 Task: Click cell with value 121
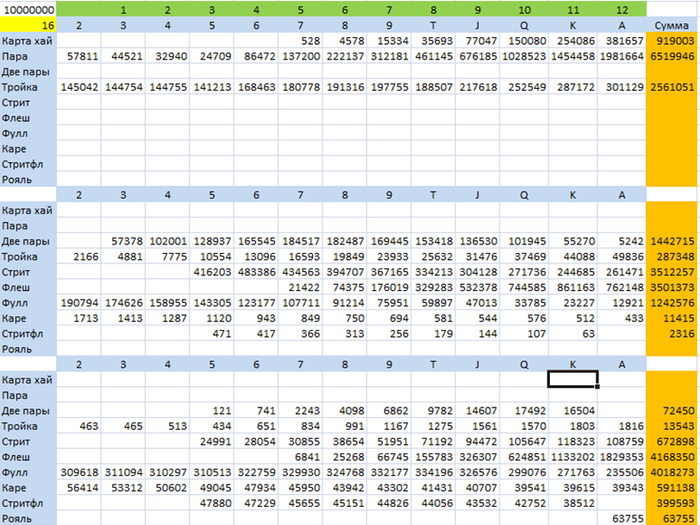click(212, 411)
